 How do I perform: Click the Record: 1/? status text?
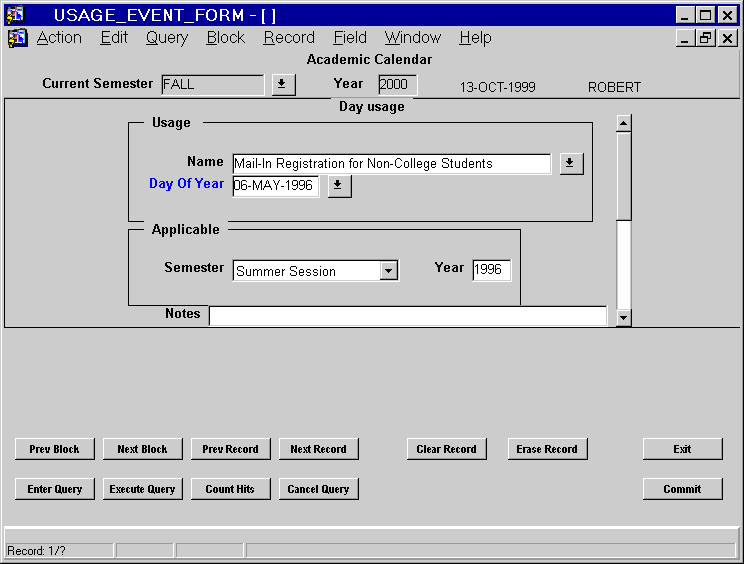(x=36, y=551)
